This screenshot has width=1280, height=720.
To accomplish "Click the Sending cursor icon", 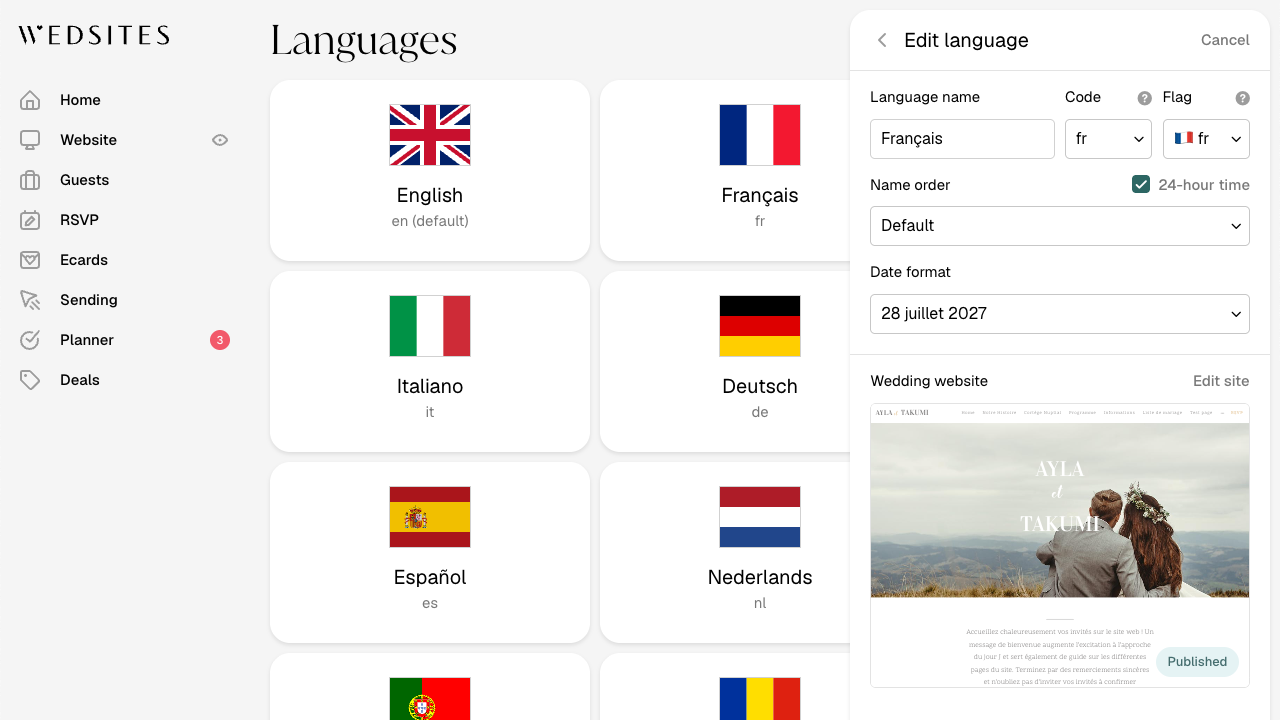I will [x=30, y=300].
